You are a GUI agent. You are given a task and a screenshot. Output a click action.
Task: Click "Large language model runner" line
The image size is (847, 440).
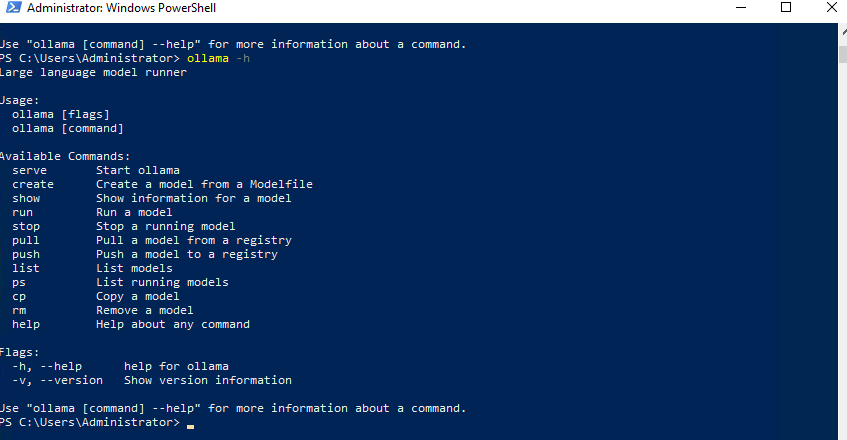pyautogui.click(x=93, y=72)
